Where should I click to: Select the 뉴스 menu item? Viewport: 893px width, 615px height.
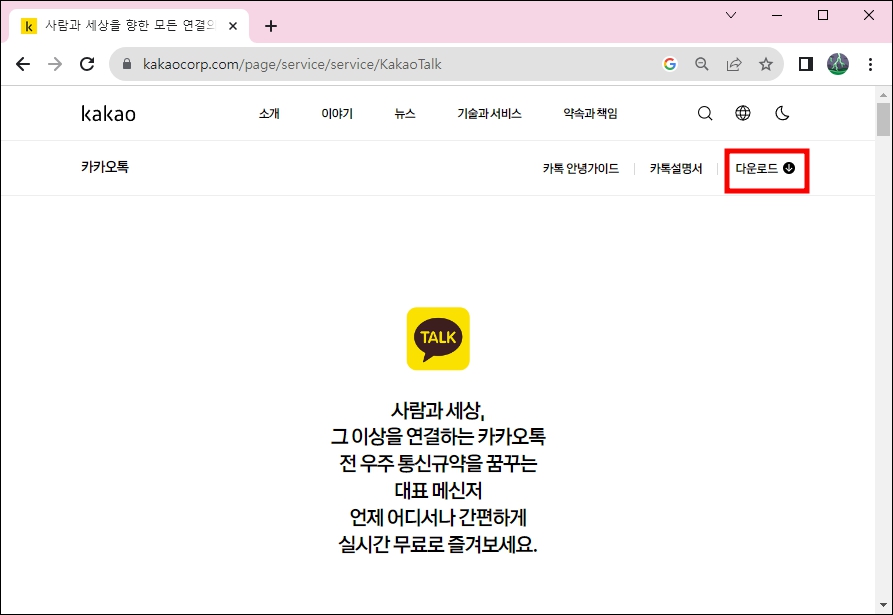click(x=404, y=113)
